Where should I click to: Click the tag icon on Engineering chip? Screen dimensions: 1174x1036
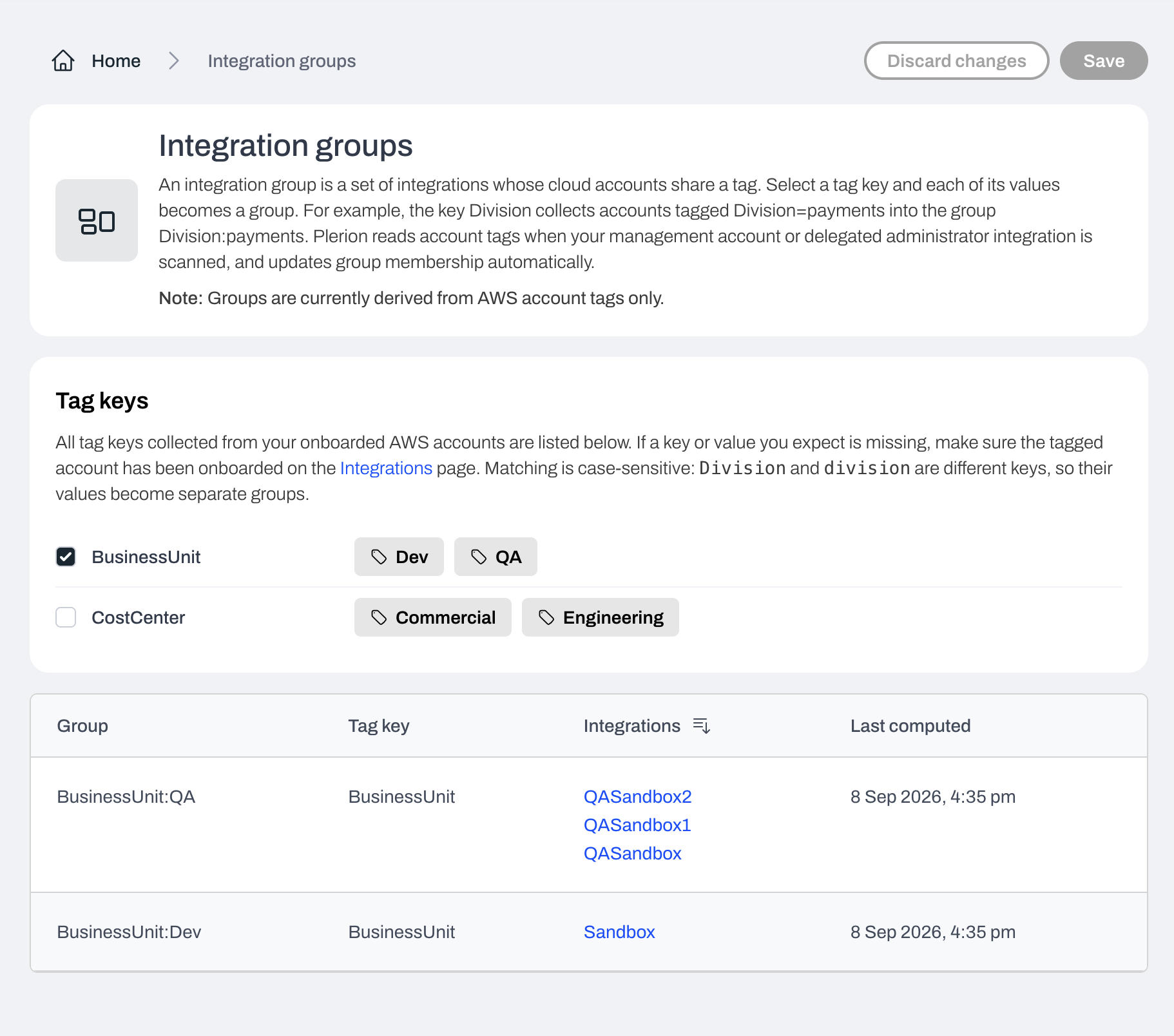coord(546,617)
